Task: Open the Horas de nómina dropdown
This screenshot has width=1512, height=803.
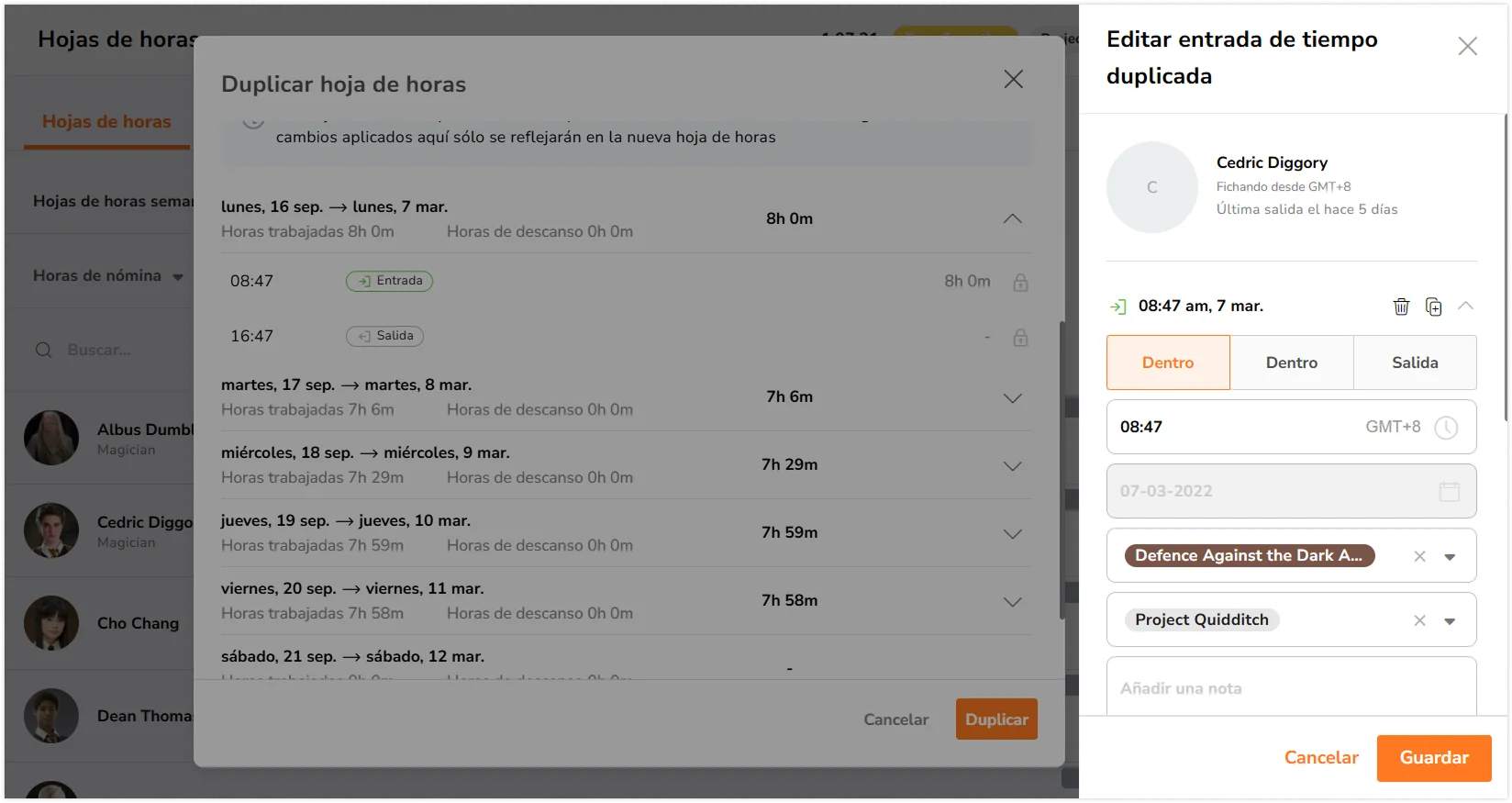Action: coord(108,275)
